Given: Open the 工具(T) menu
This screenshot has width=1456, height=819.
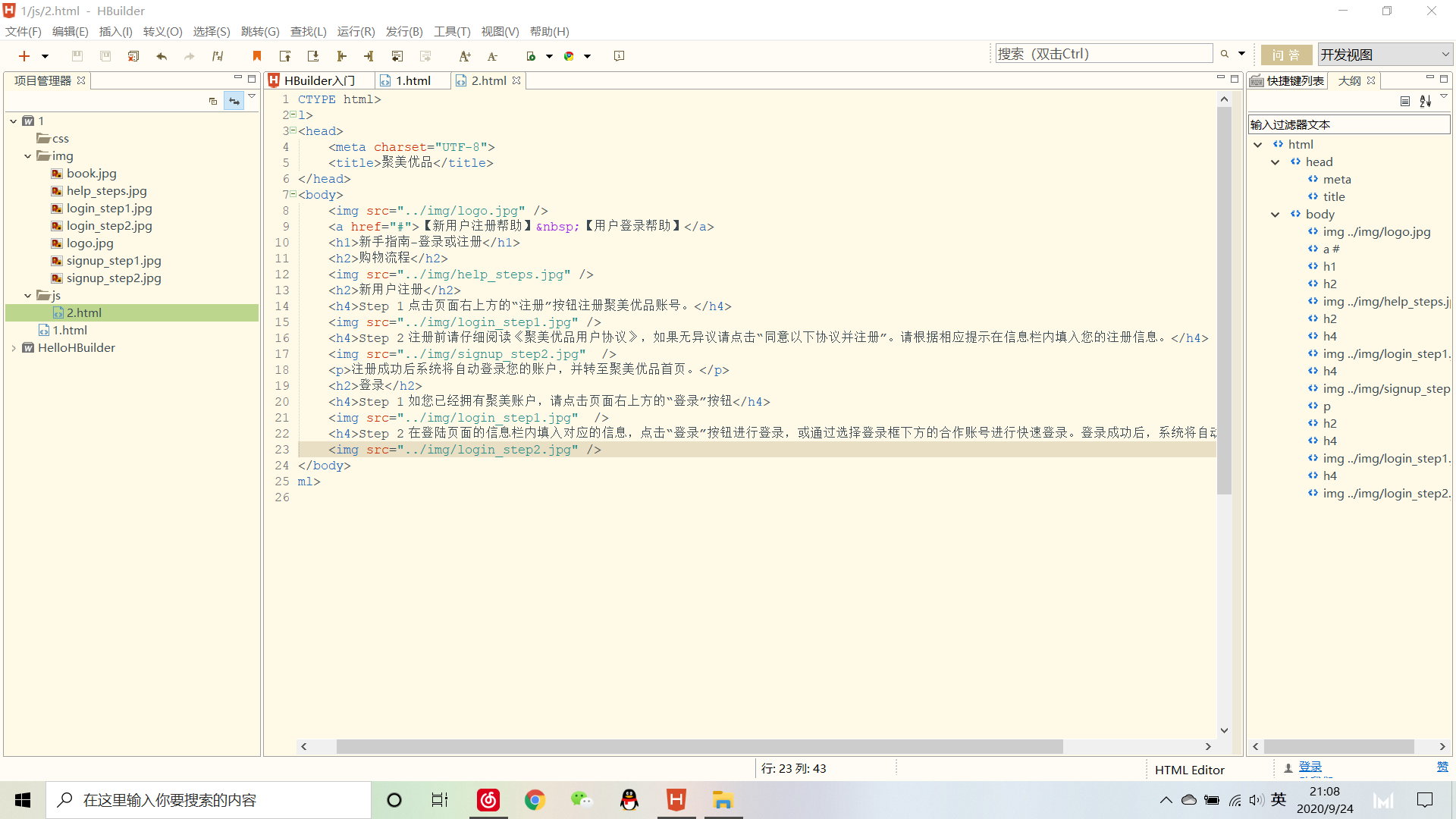Looking at the screenshot, I should coord(452,31).
